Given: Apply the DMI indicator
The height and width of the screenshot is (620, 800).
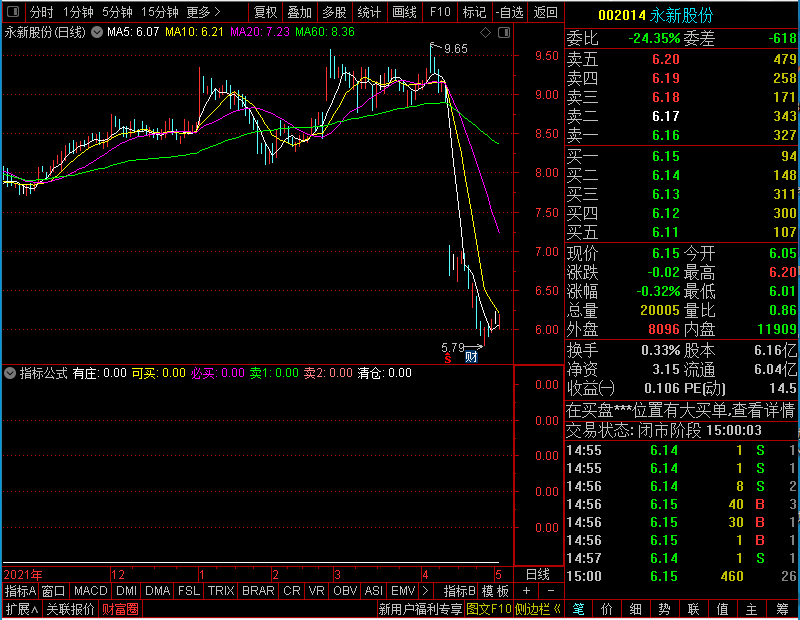Looking at the screenshot, I should [x=126, y=591].
